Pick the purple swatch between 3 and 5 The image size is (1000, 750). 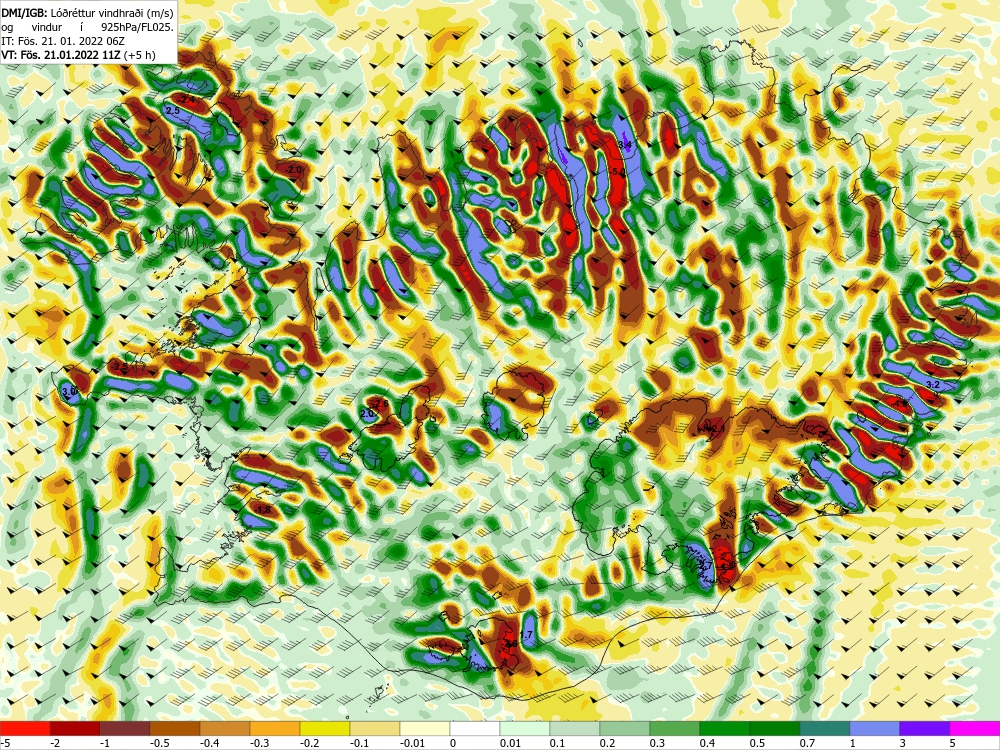(925, 728)
